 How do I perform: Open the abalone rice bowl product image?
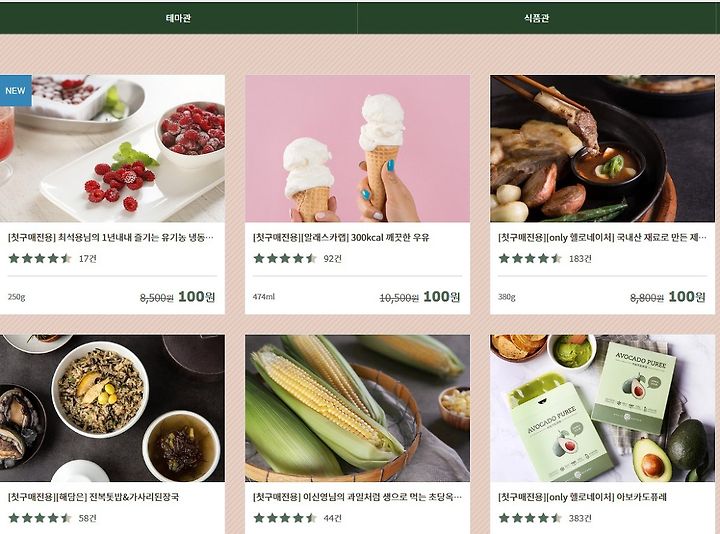tap(112, 408)
